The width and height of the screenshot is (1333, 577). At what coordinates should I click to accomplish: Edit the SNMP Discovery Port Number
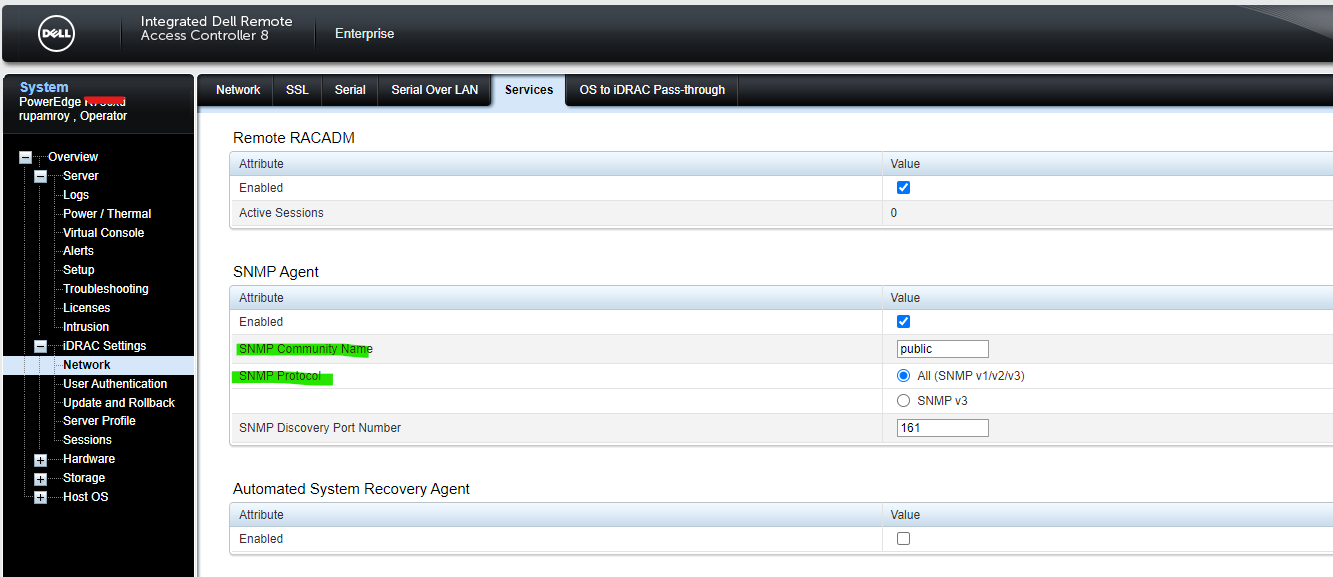click(x=941, y=427)
